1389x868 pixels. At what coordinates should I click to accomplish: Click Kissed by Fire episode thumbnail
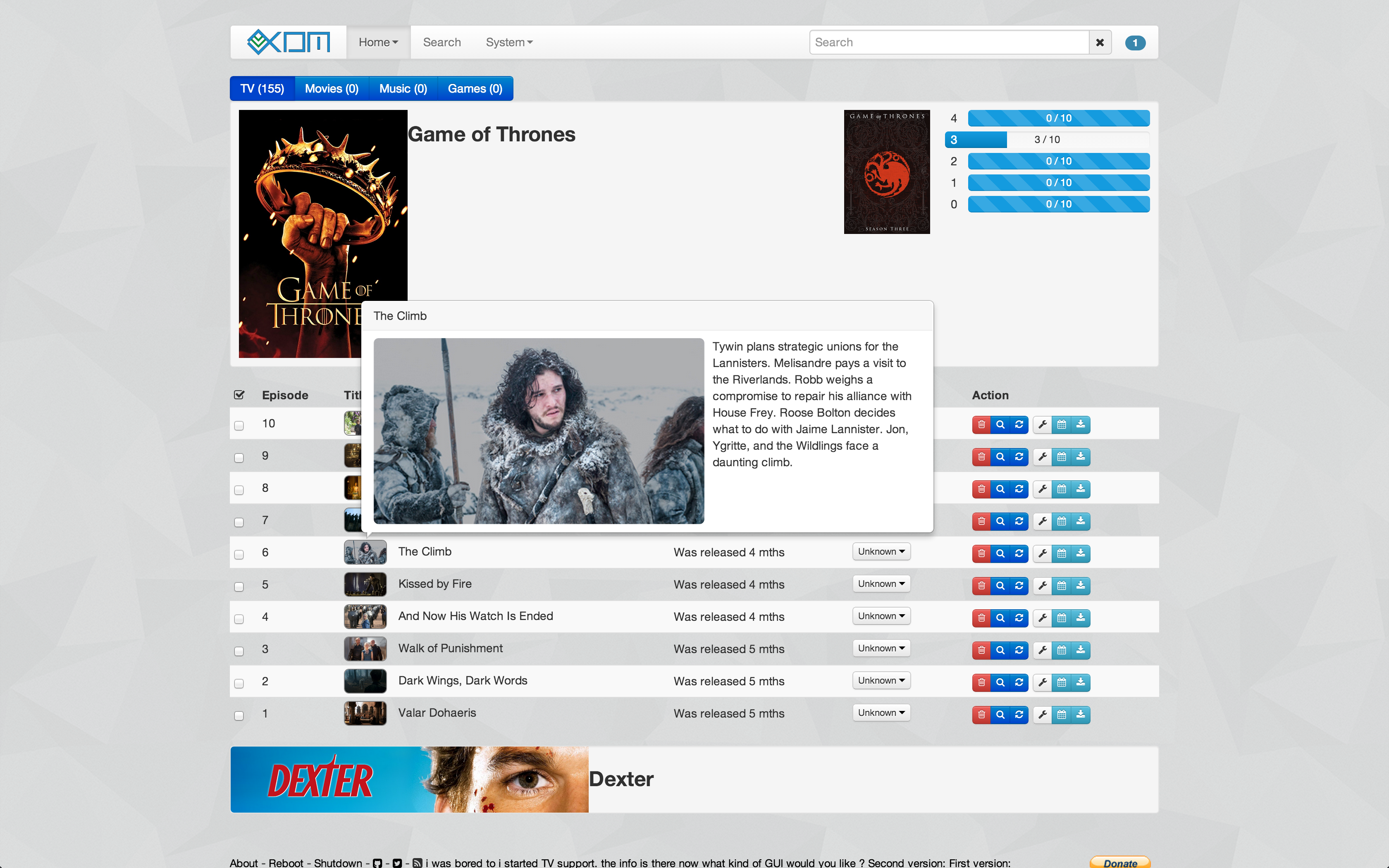click(x=365, y=584)
